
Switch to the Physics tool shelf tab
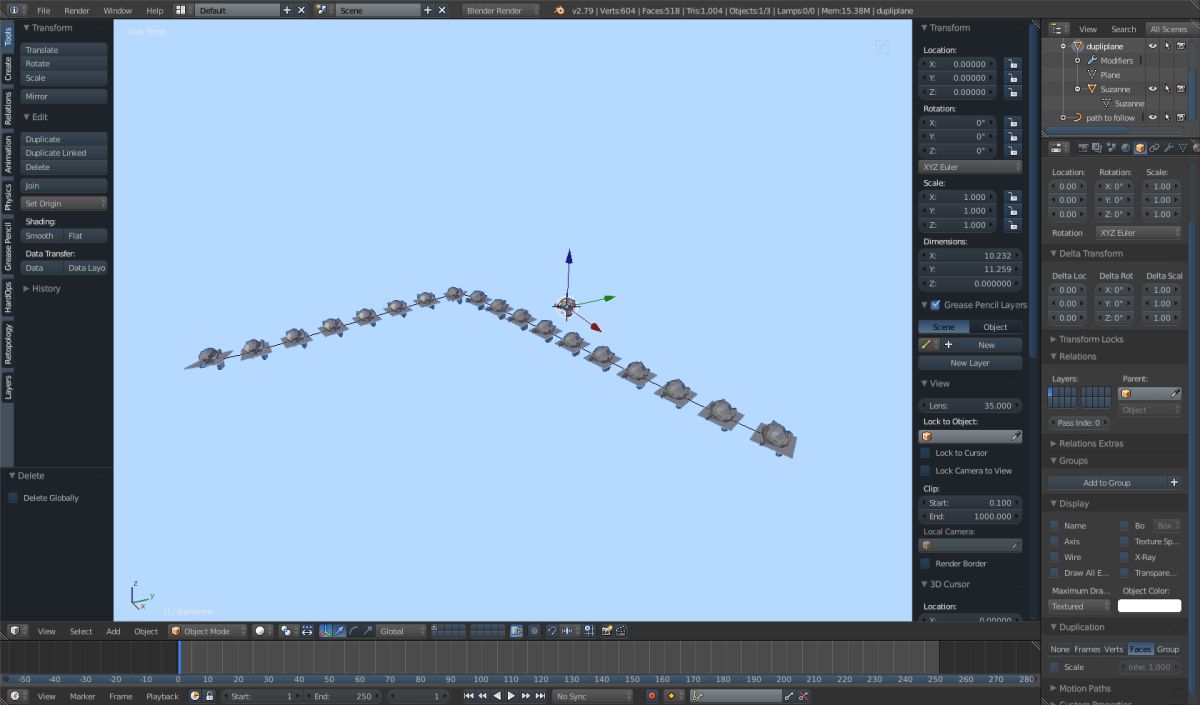click(8, 197)
